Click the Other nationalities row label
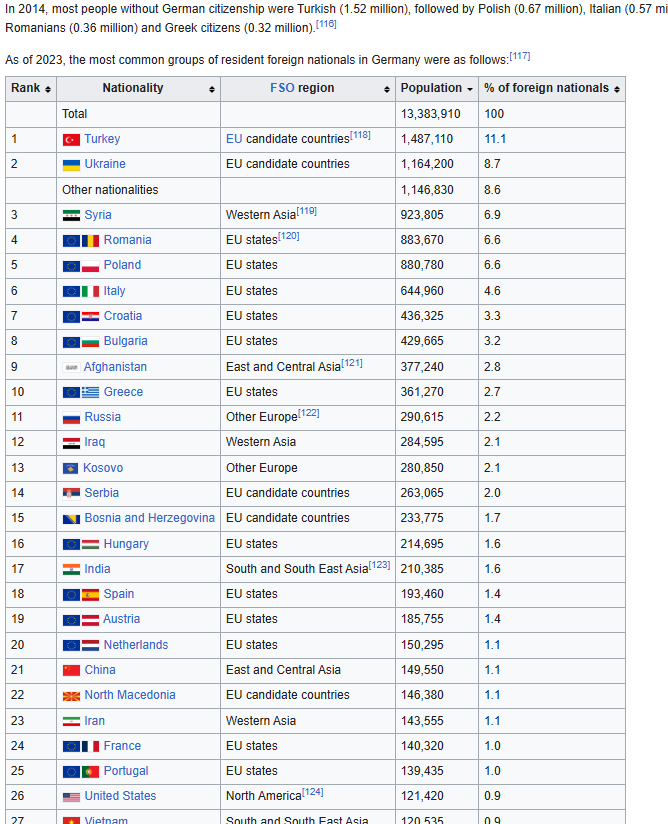The height and width of the screenshot is (824, 668). click(x=110, y=190)
